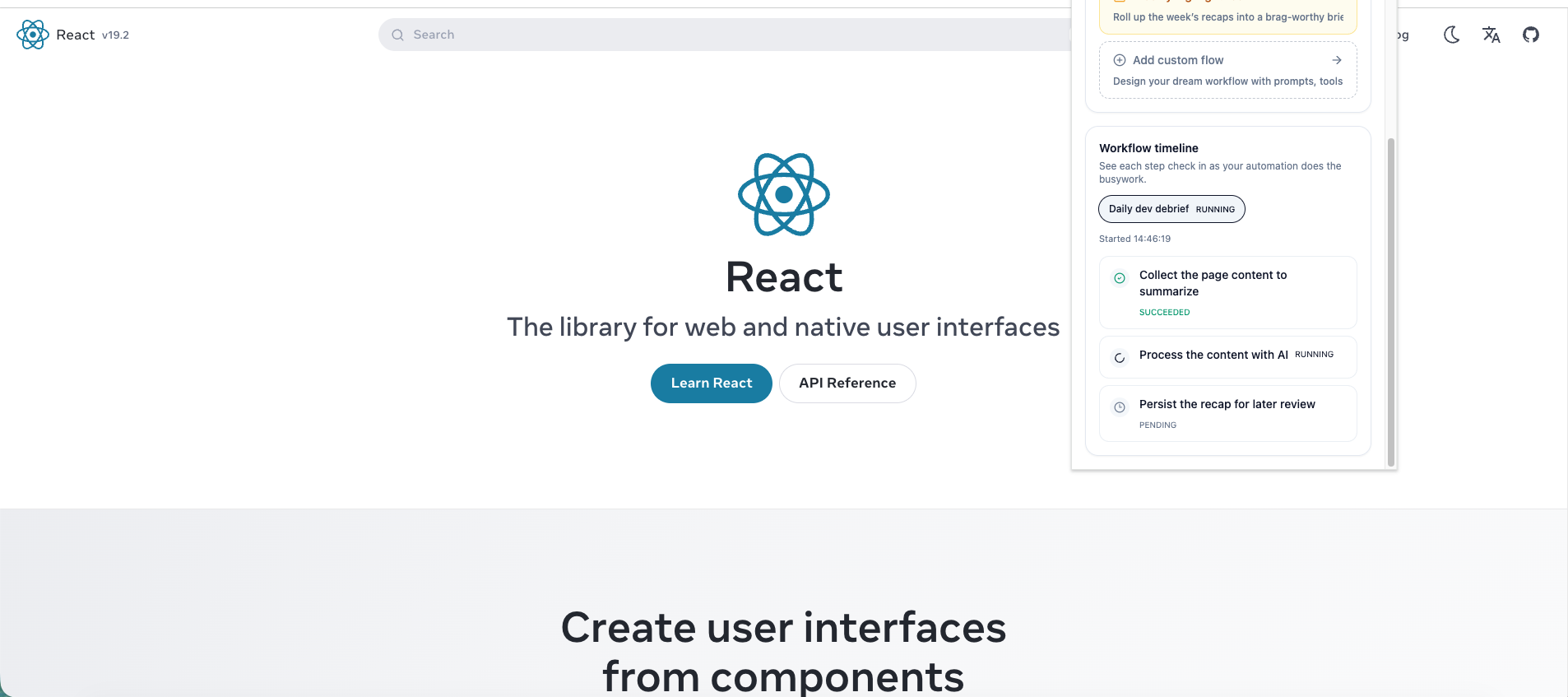Screen dimensions: 1568x697
Task: Click the weekly recaps brief card
Action: (1228, 16)
